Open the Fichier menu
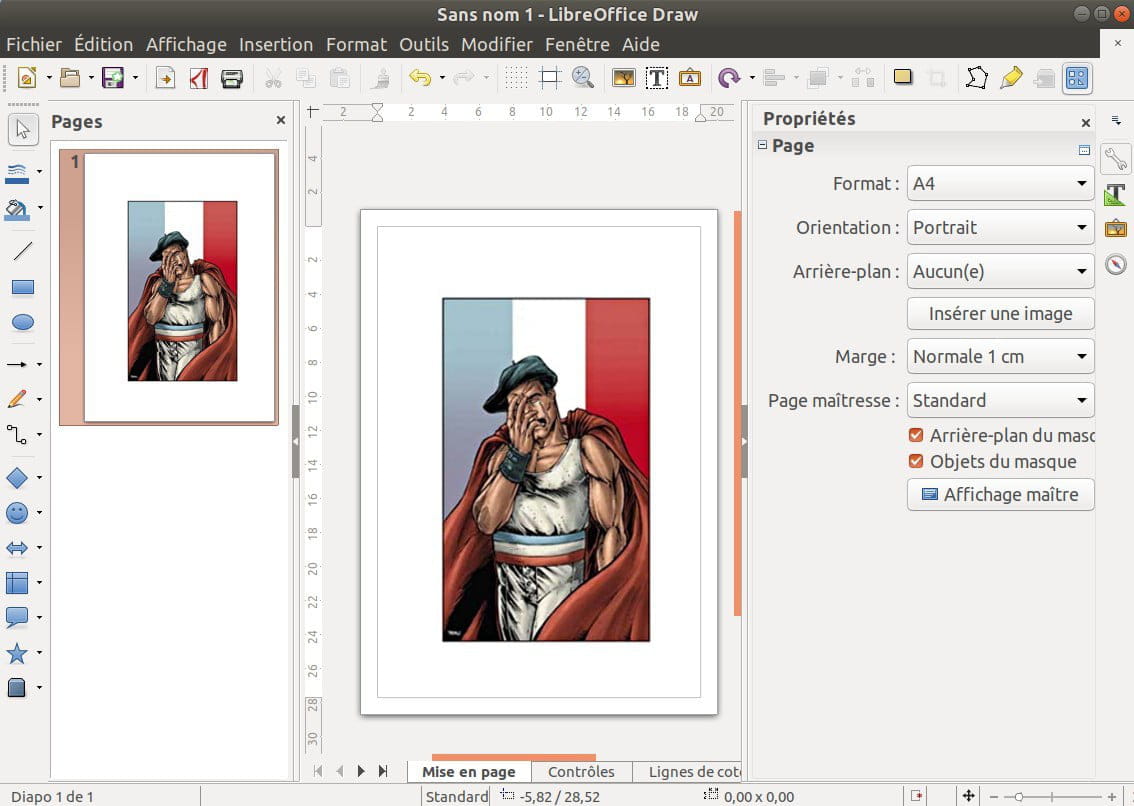The image size is (1134, 806). tap(34, 44)
